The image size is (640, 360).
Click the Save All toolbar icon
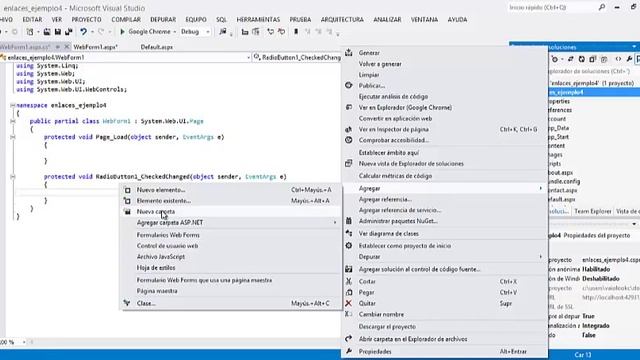pyautogui.click(x=69, y=31)
